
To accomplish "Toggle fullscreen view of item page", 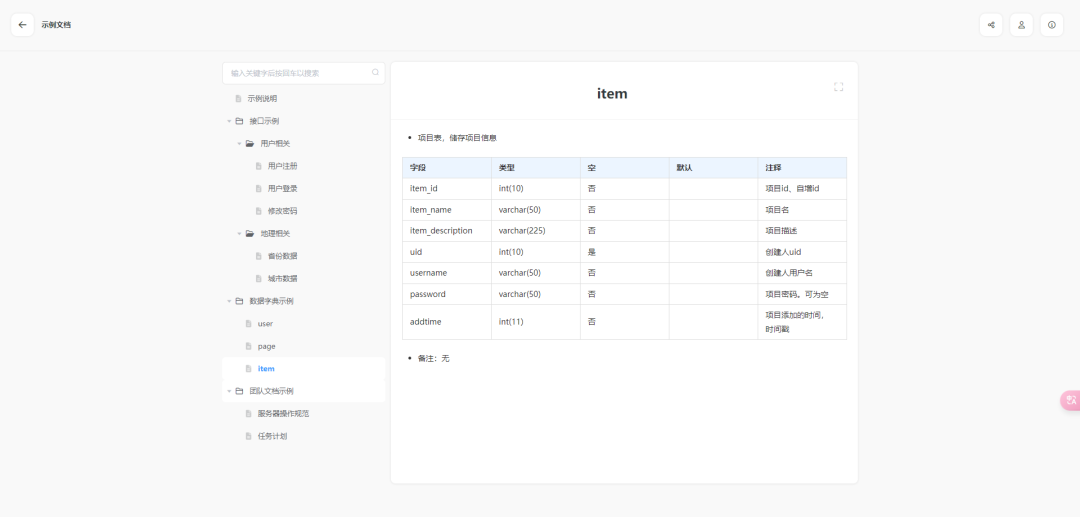I will point(838,87).
